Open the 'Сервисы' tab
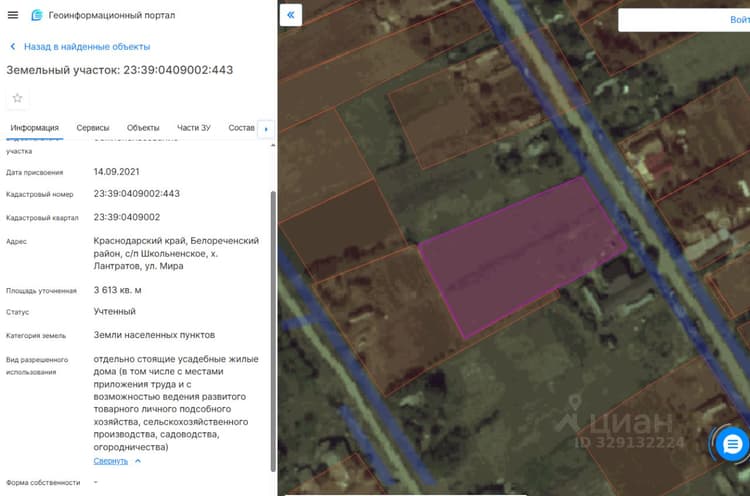This screenshot has height=496, width=750. point(93,128)
